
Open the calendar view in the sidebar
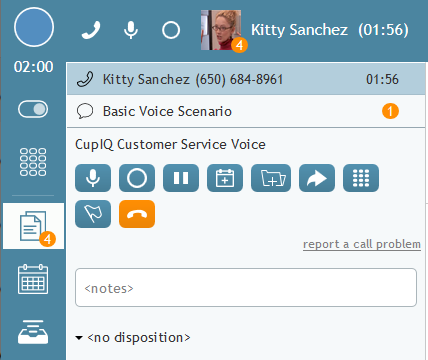(33, 279)
